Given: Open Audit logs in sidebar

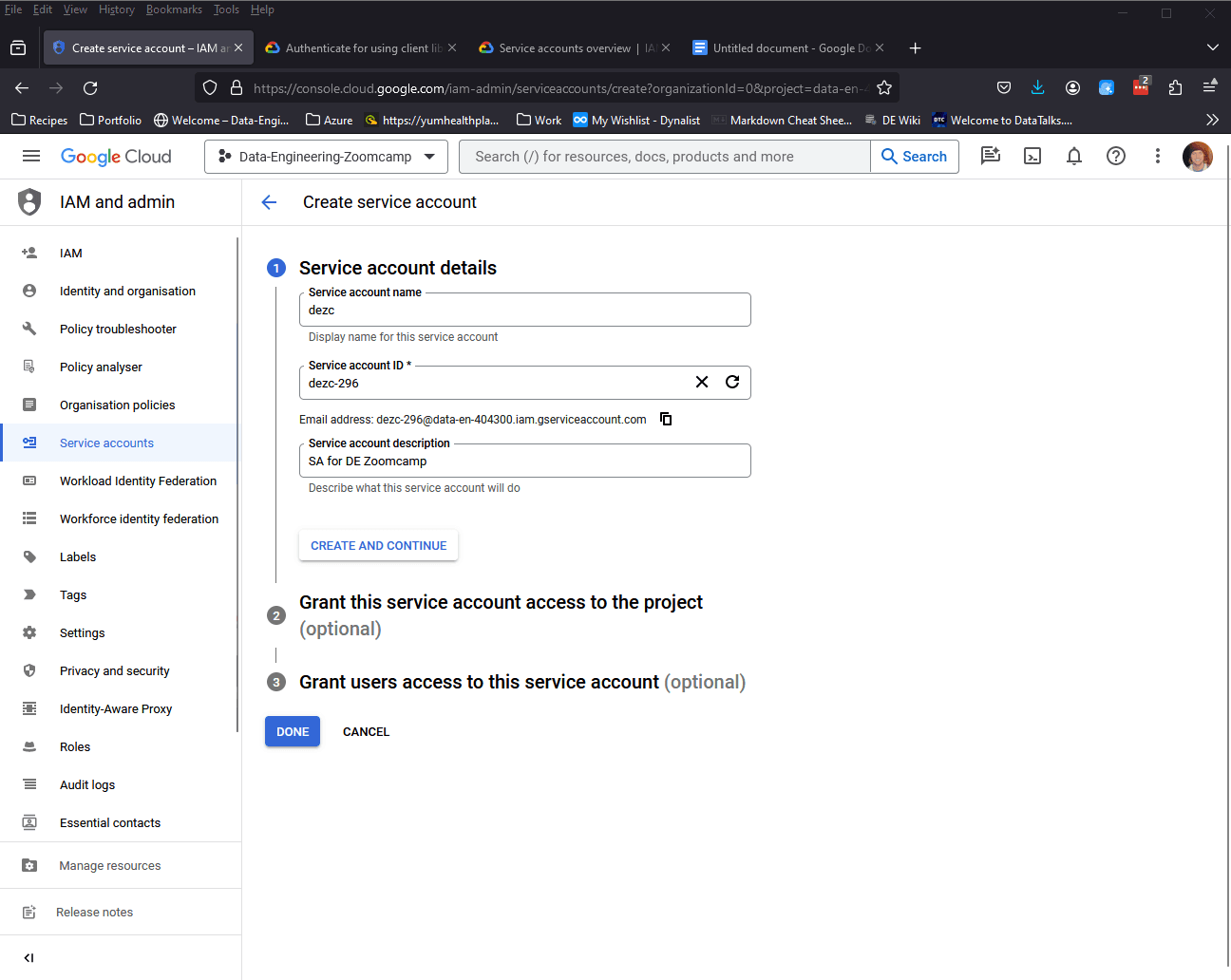Looking at the screenshot, I should (120, 784).
